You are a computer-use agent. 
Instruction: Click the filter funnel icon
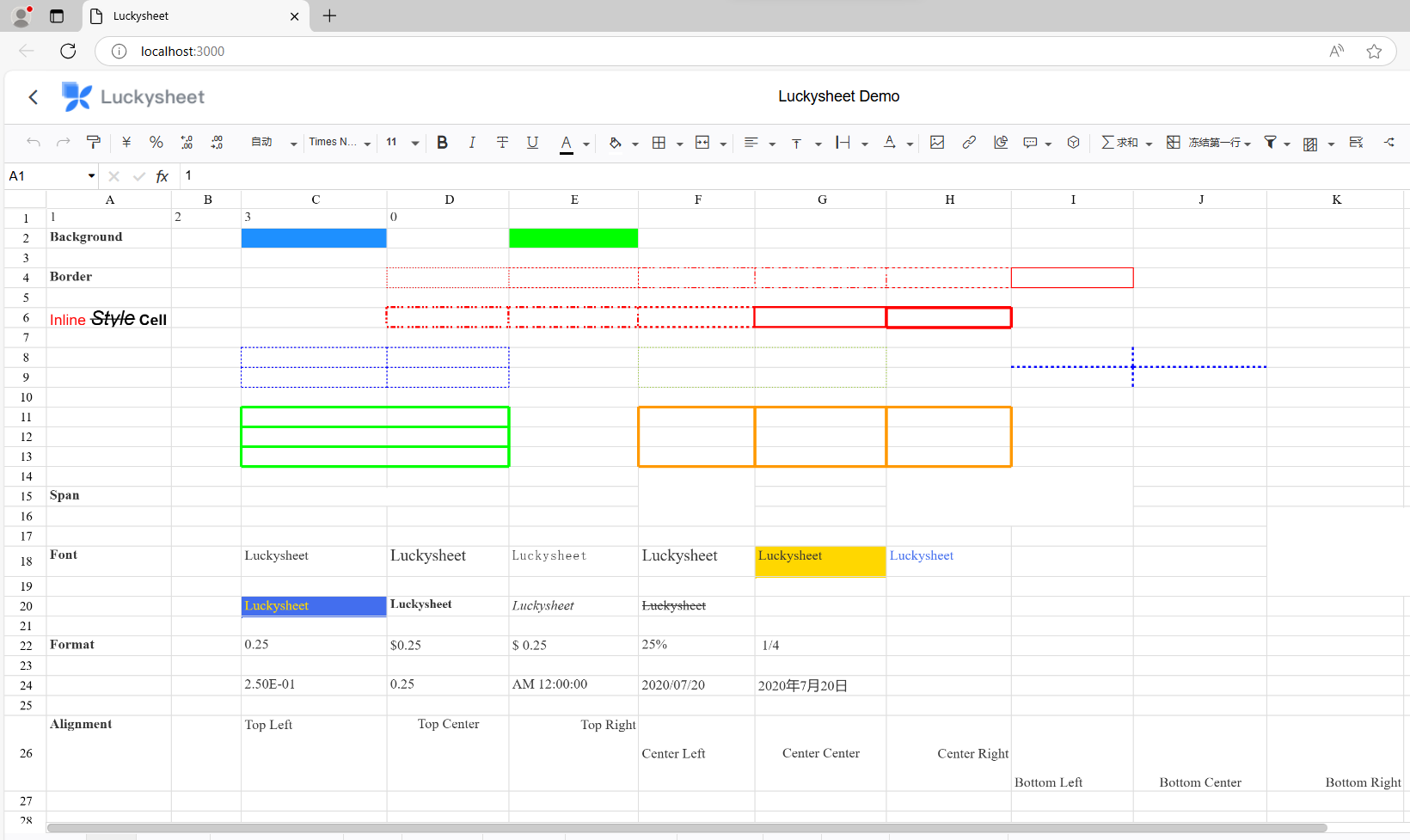pos(1270,143)
